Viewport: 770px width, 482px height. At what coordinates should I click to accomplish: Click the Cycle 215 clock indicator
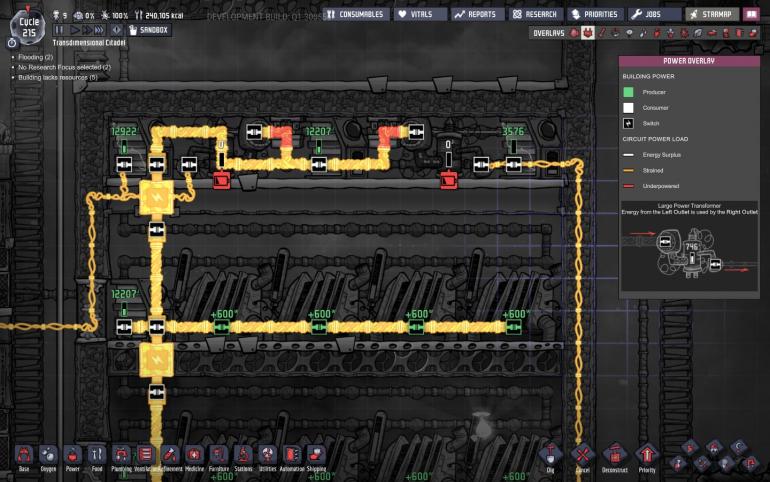27,25
